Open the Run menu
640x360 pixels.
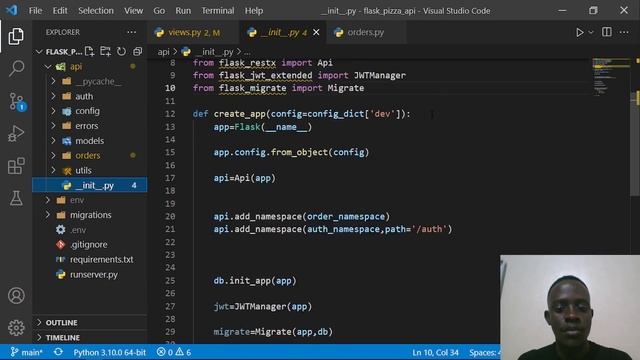coord(183,11)
